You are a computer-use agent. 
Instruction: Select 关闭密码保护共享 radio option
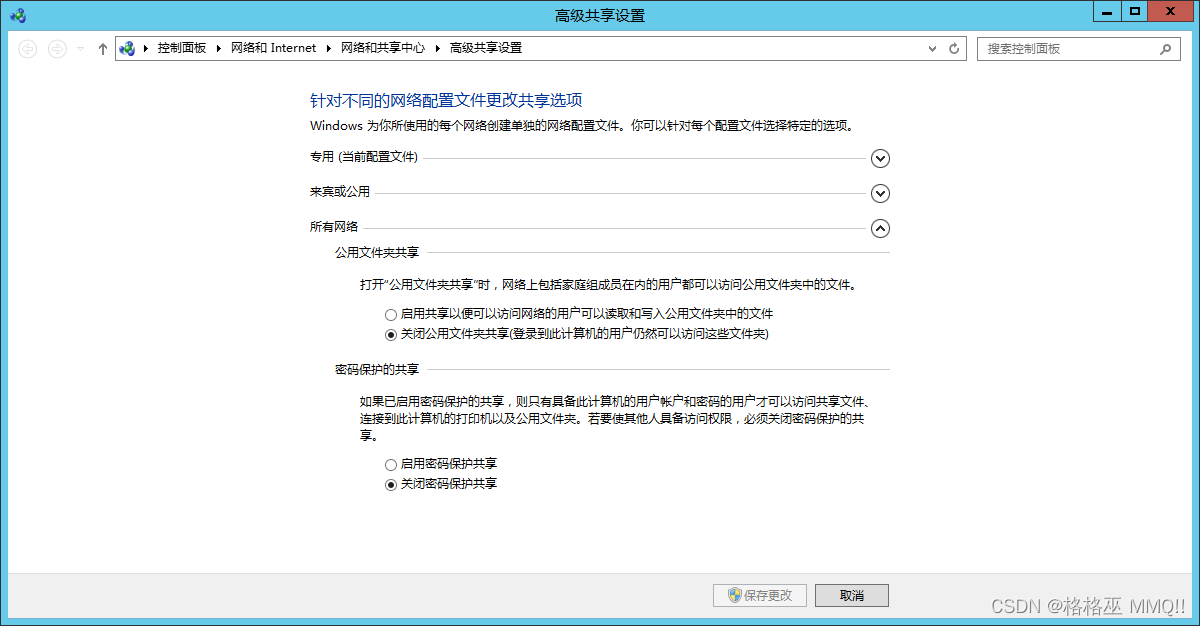[x=391, y=484]
